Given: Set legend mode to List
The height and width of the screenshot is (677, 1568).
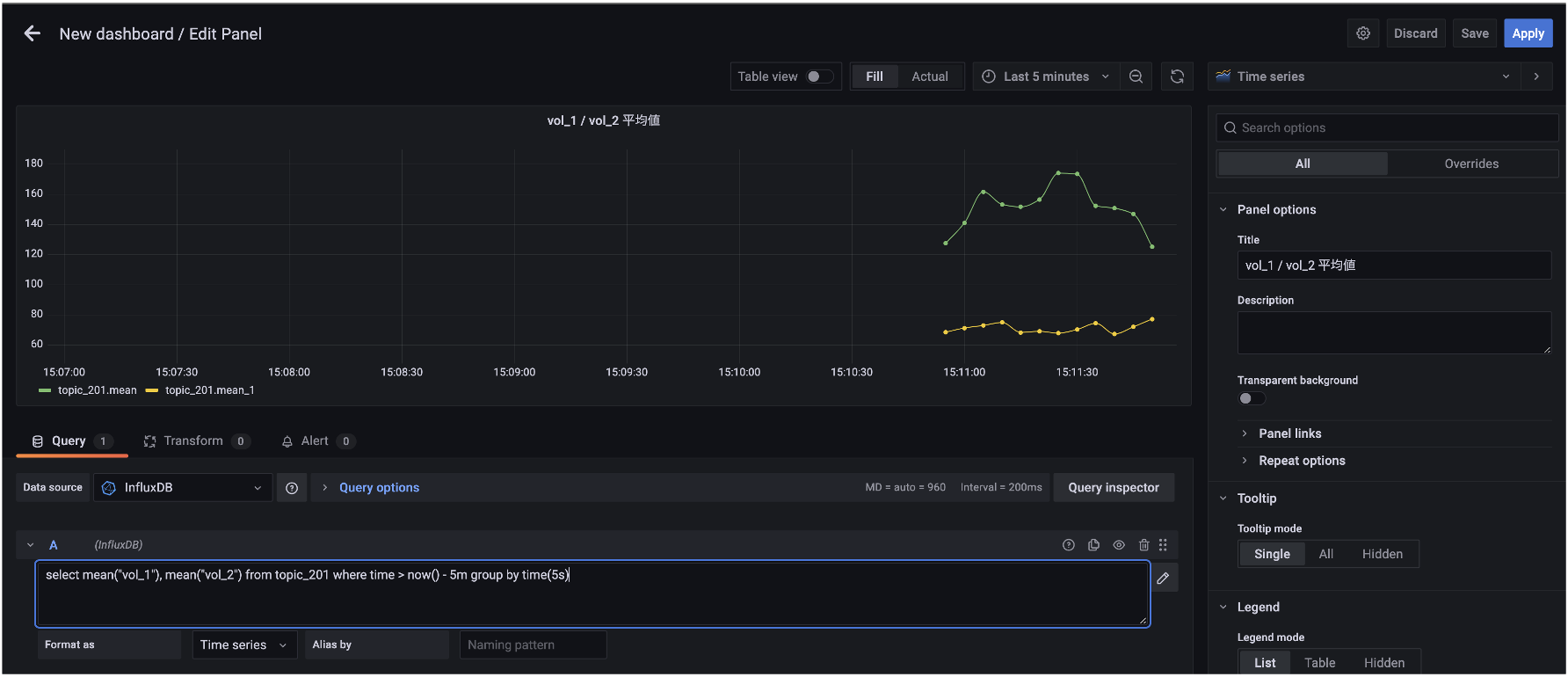Looking at the screenshot, I should [1265, 663].
